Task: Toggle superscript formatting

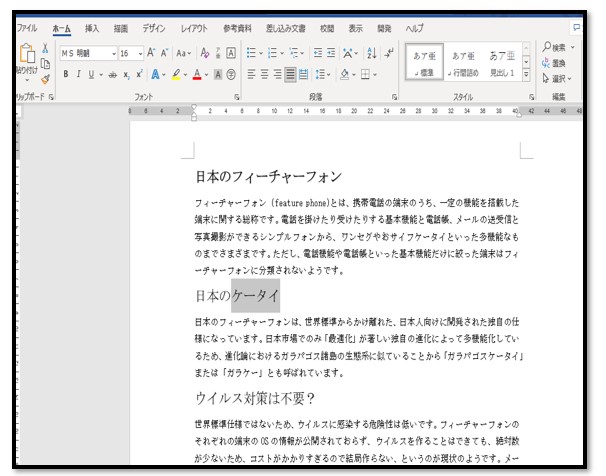Action: (x=139, y=74)
